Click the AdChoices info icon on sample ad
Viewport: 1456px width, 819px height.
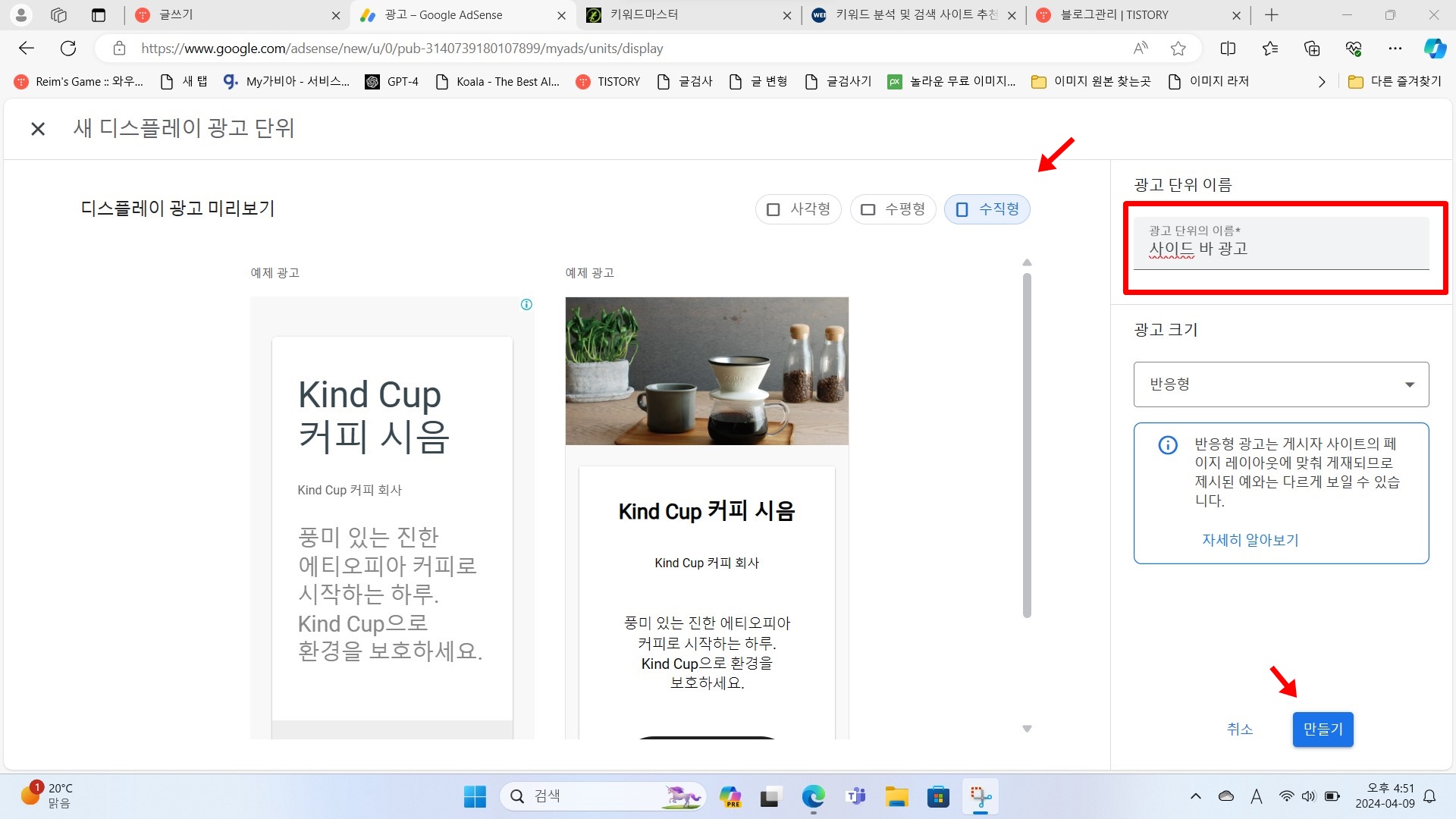(x=526, y=304)
